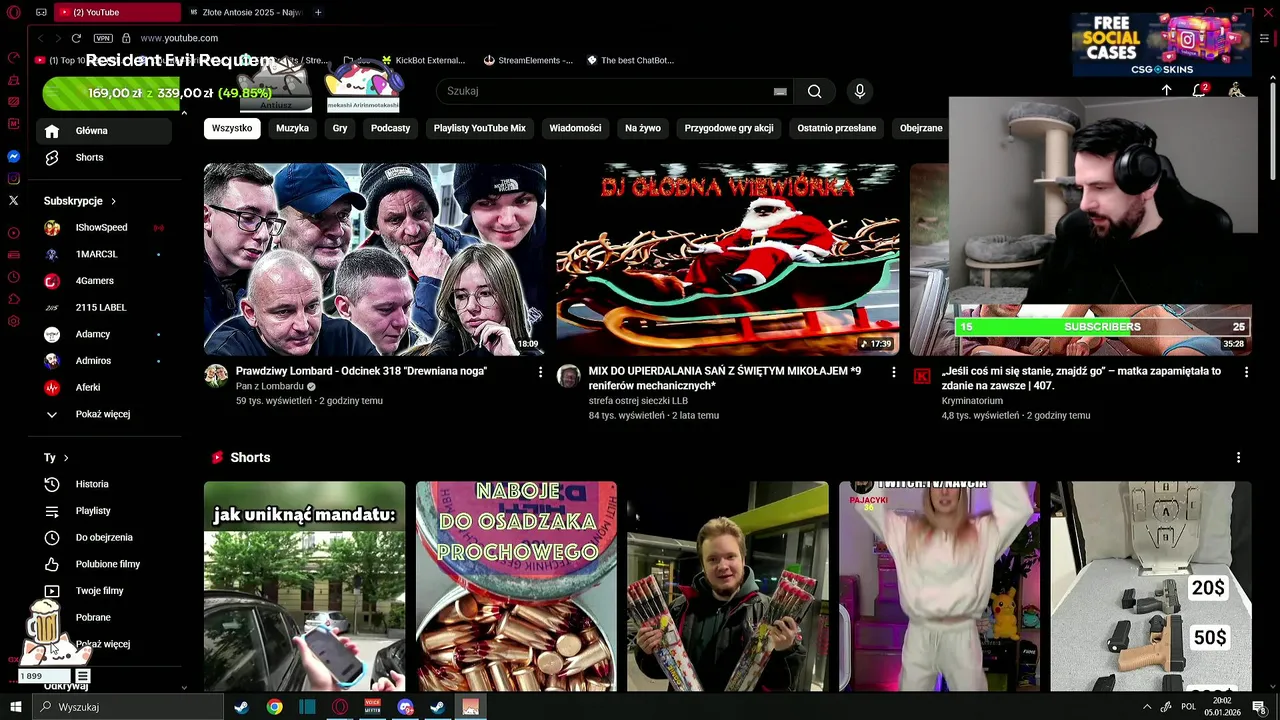
Task: Open the Adamcy subscription channel
Action: point(102,334)
